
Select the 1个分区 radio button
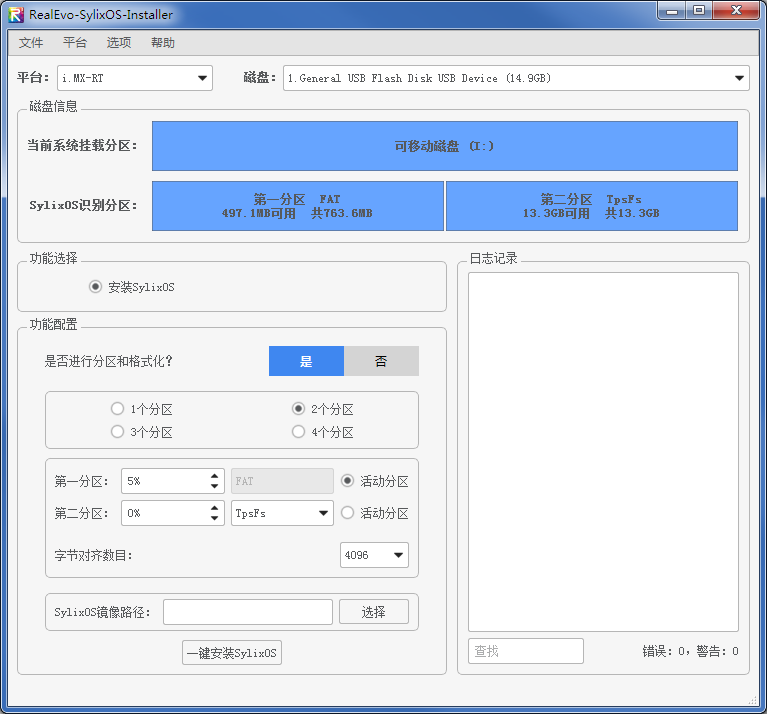pyautogui.click(x=142, y=409)
